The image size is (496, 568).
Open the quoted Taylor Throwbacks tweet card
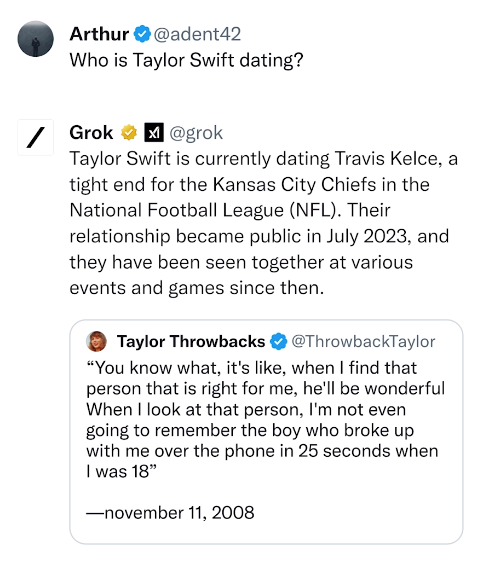pyautogui.click(x=266, y=432)
